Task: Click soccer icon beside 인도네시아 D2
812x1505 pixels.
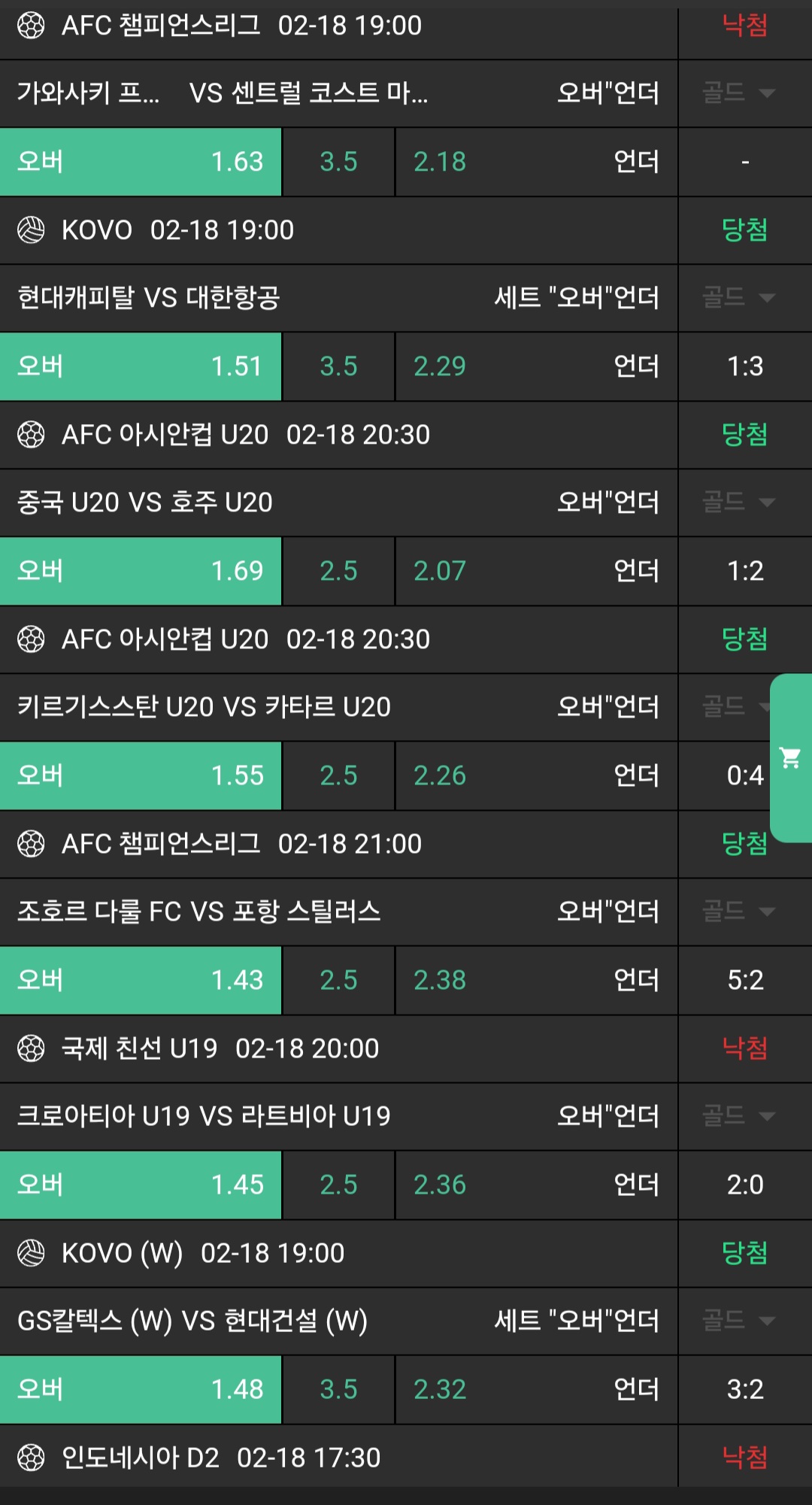Action: pyautogui.click(x=31, y=1458)
